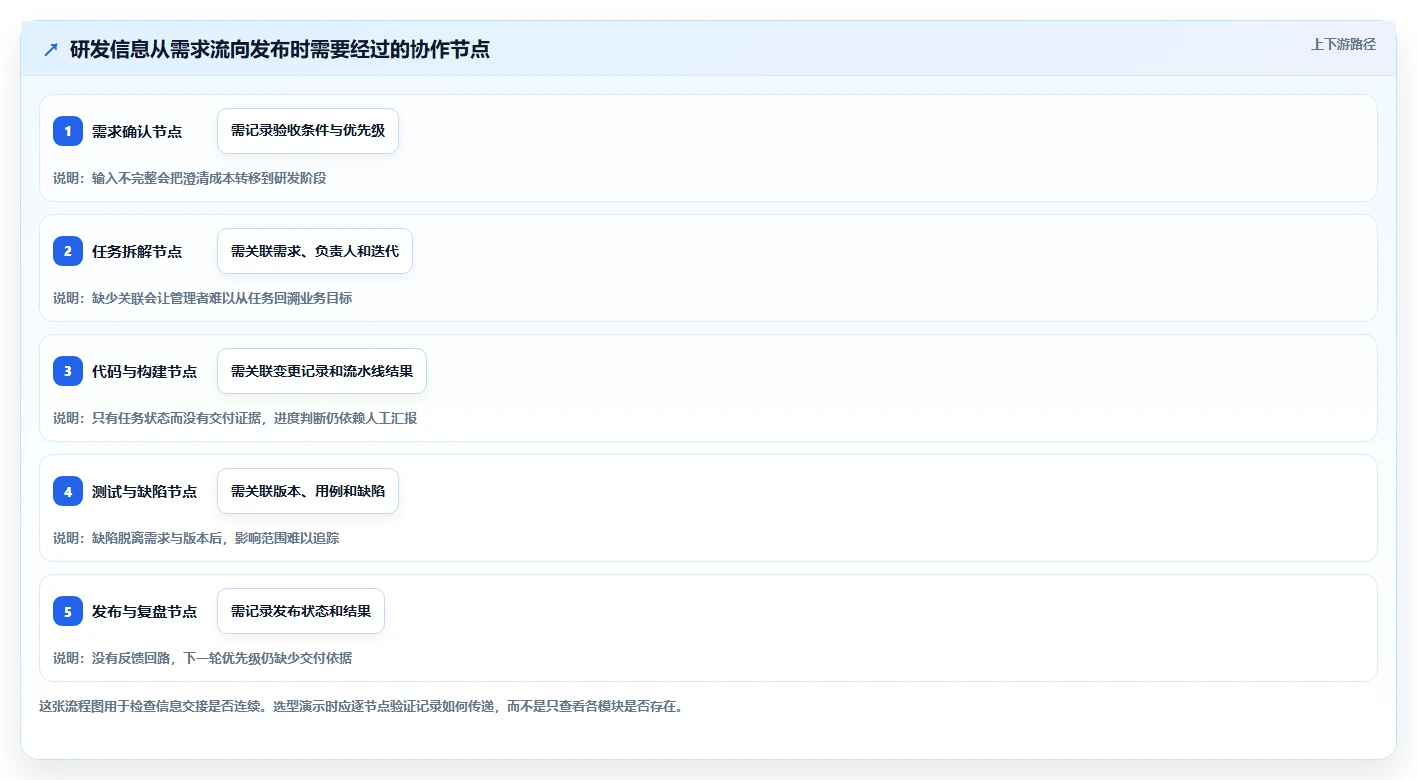Click step number 3 badge
Screen dimensions: 1417x780
(x=68, y=371)
